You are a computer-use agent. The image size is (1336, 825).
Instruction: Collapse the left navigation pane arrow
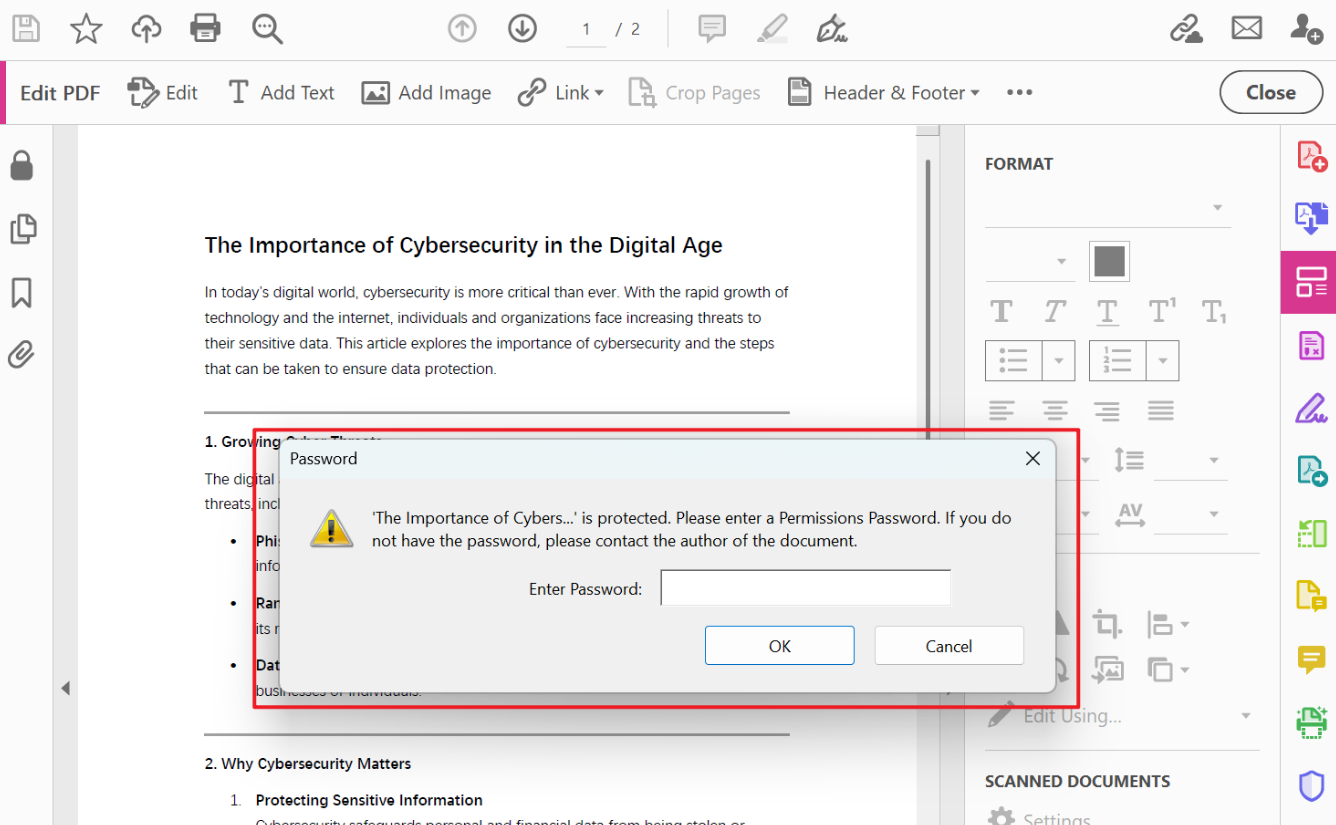[65, 688]
